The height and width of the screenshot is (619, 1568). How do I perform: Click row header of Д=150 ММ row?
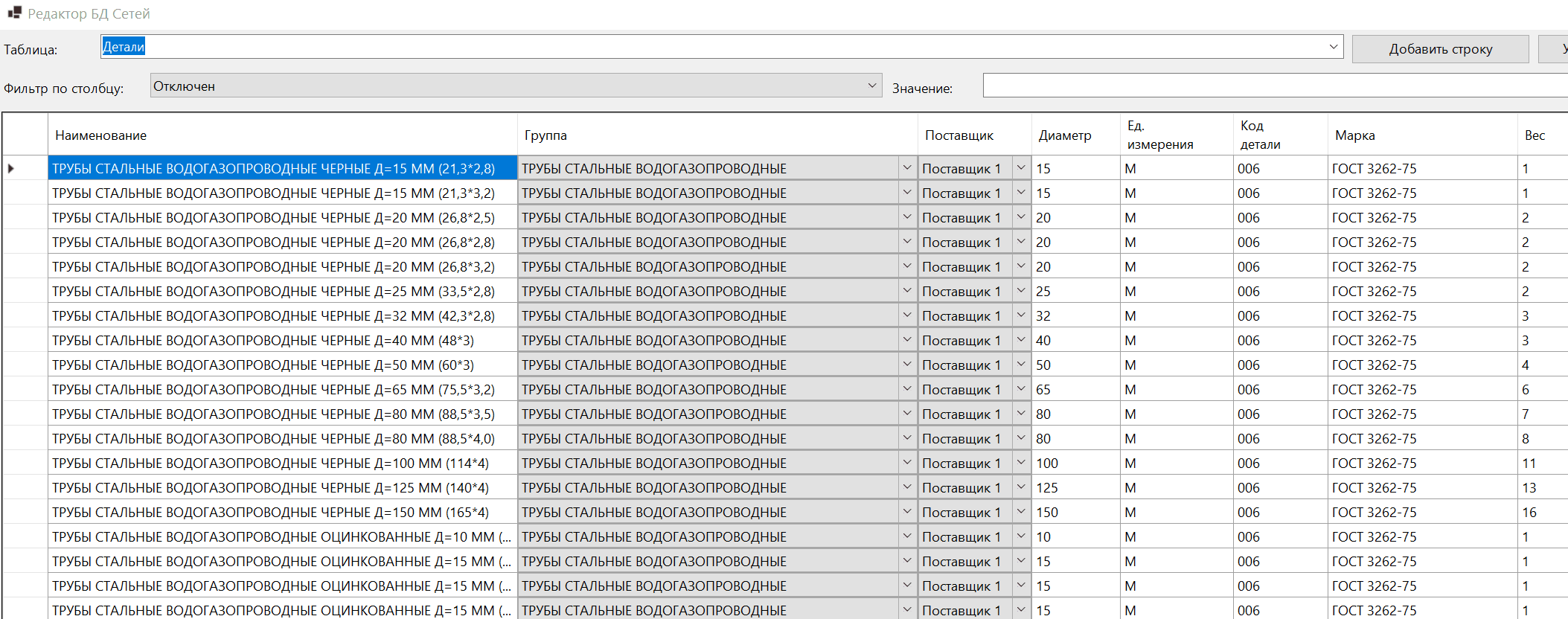click(25, 513)
